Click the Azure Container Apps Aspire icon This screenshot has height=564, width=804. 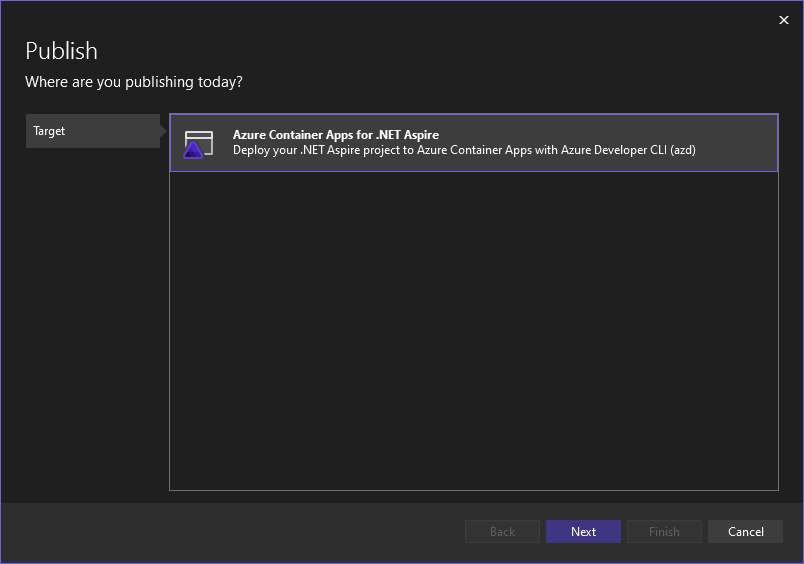(x=198, y=144)
